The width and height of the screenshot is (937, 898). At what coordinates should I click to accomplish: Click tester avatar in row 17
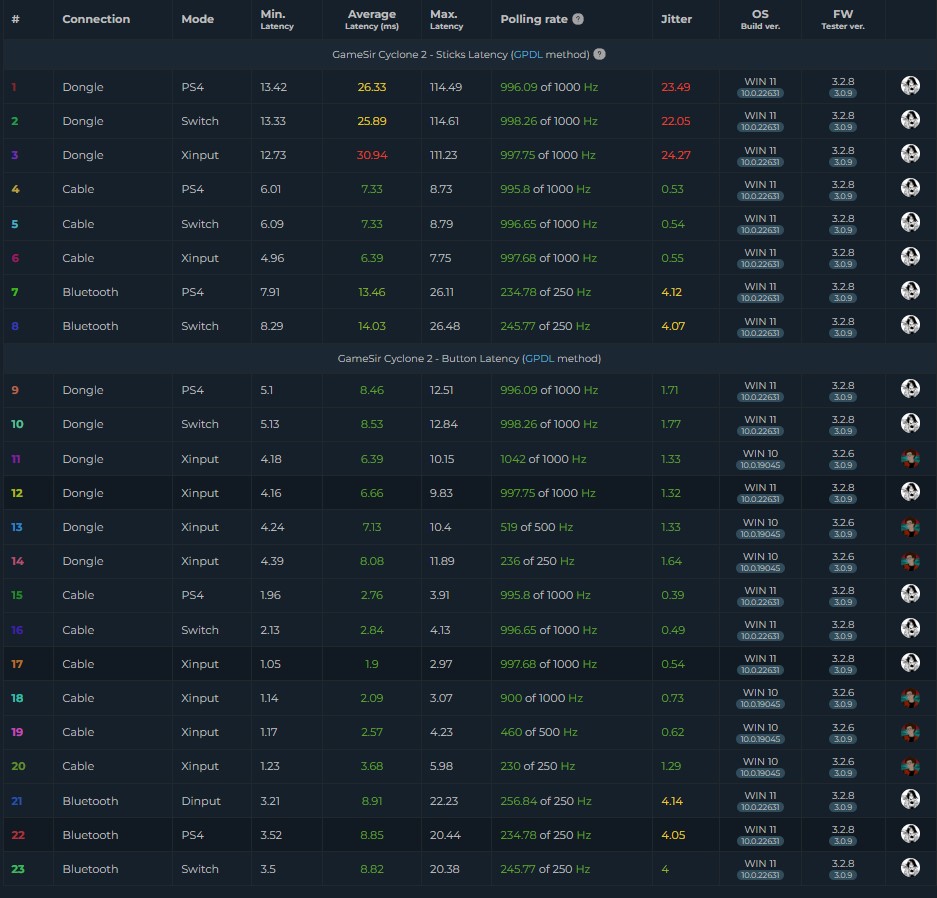910,662
